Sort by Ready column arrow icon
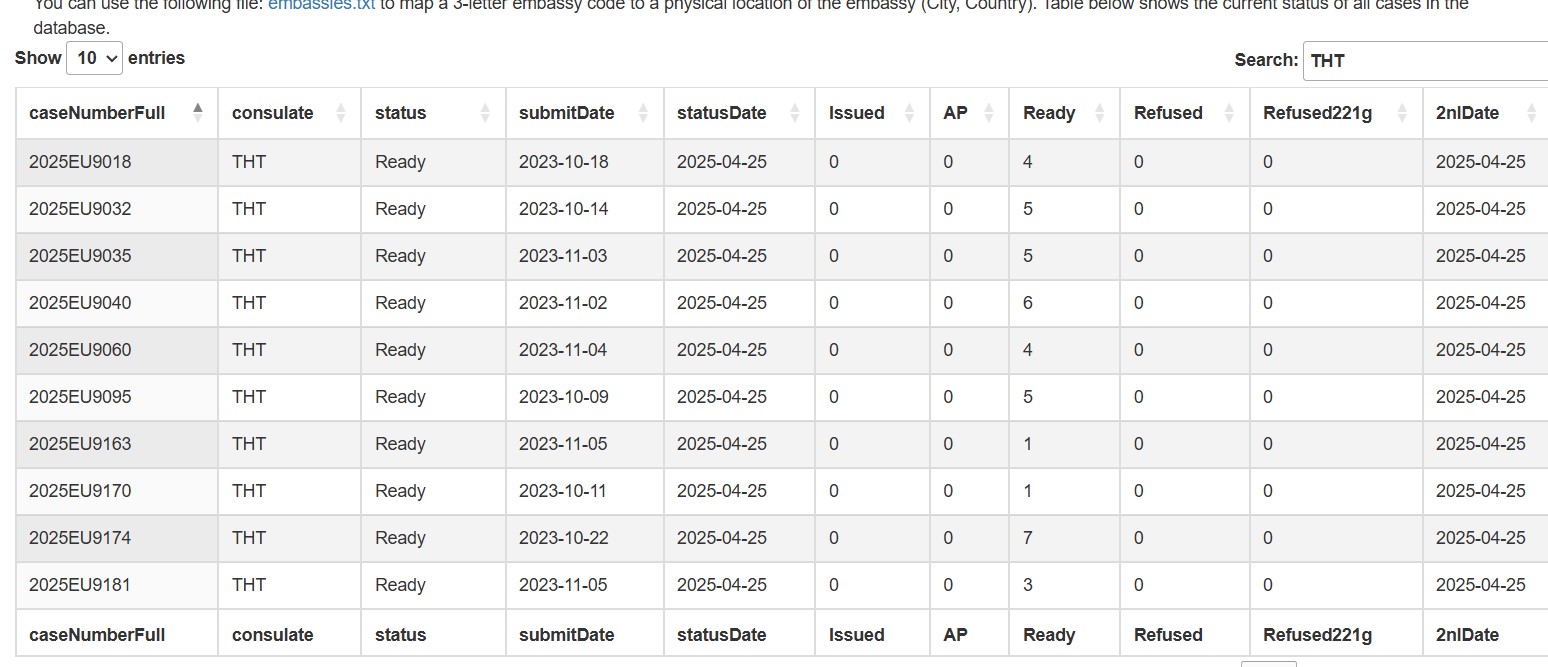 click(x=1100, y=113)
